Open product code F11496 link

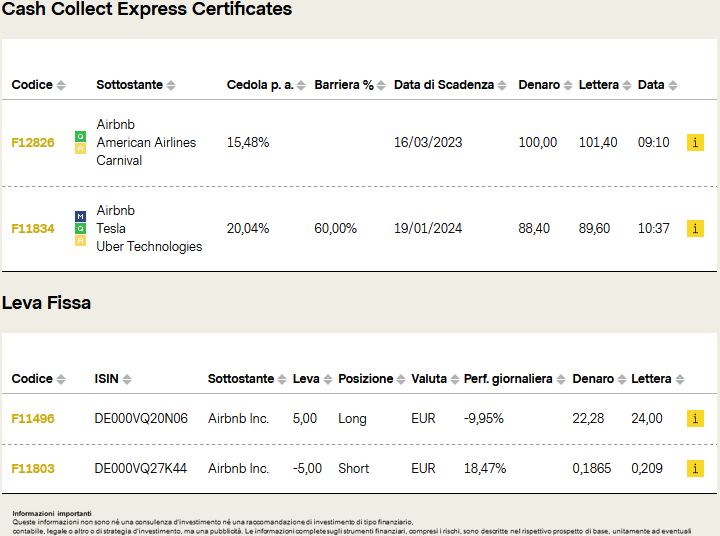coord(33,418)
